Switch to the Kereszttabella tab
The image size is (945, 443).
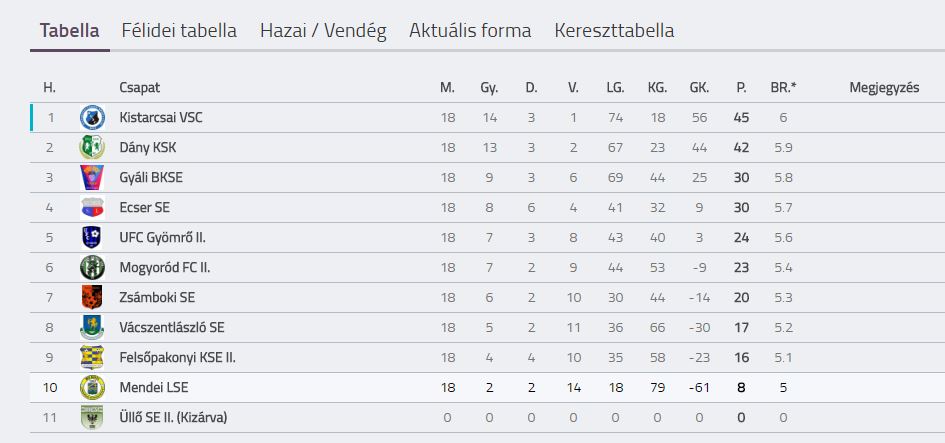click(614, 31)
